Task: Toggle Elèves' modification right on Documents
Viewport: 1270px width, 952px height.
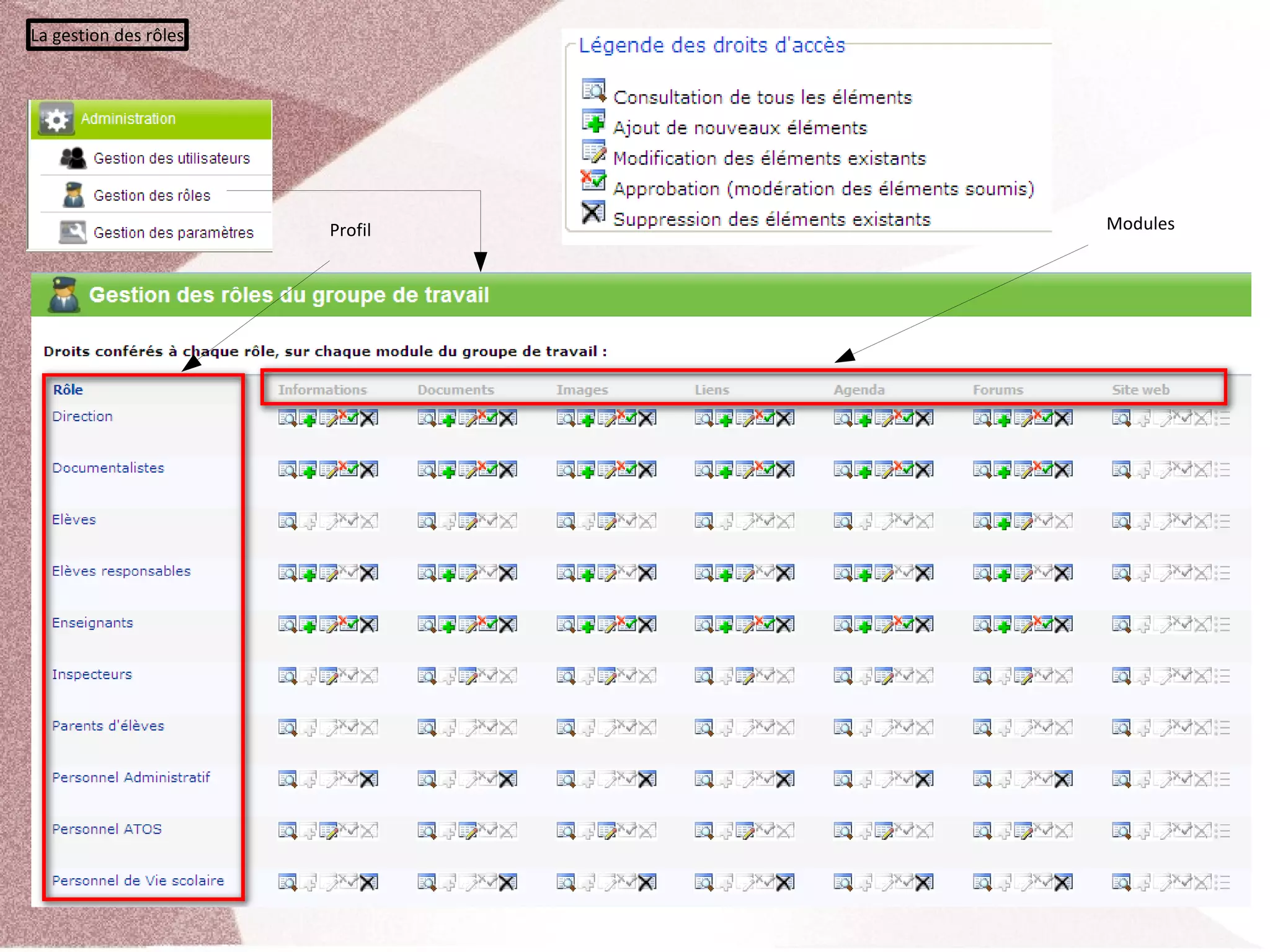Action: pos(468,522)
